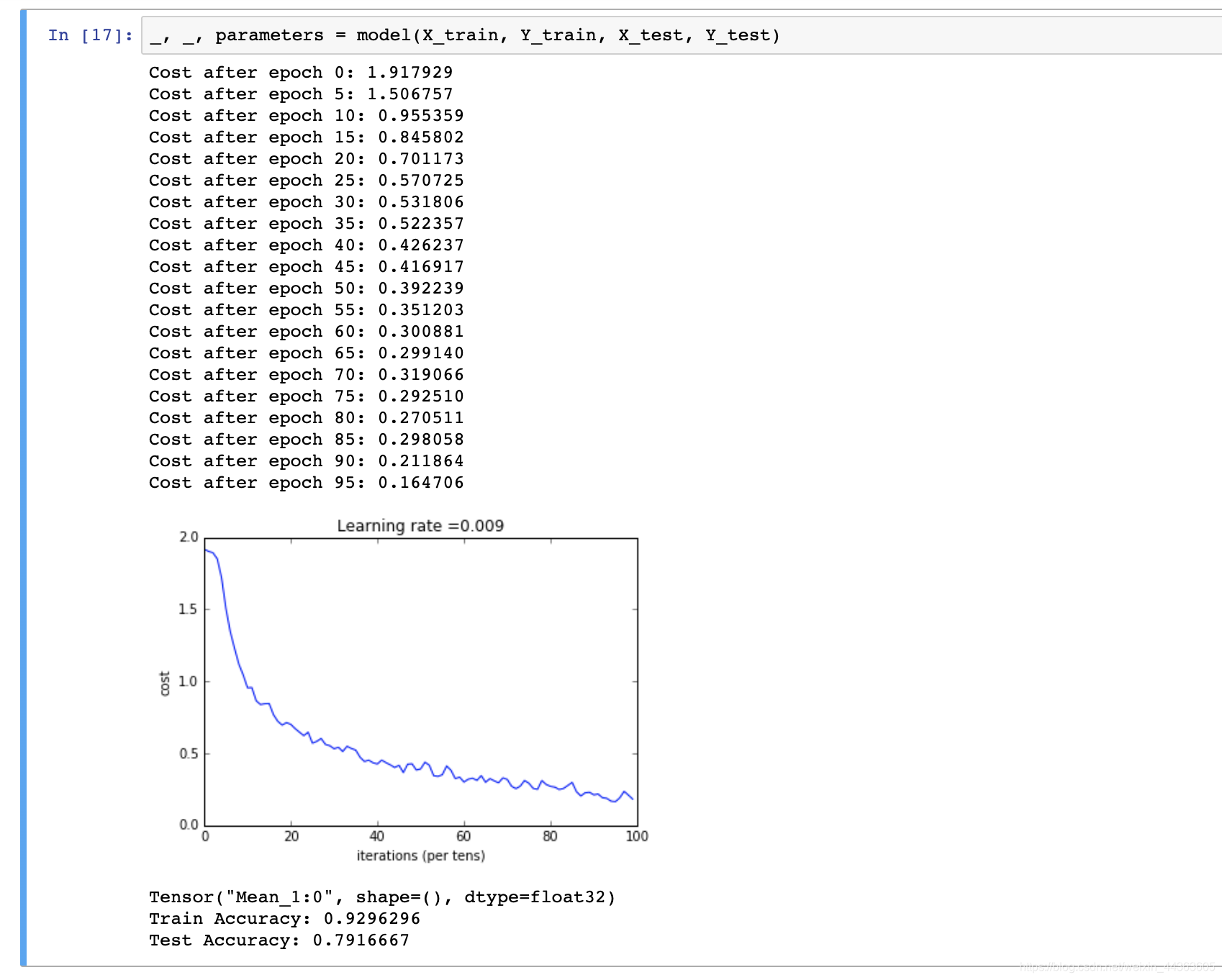
Task: Click the x-axis tick label 40
Action: click(x=377, y=836)
